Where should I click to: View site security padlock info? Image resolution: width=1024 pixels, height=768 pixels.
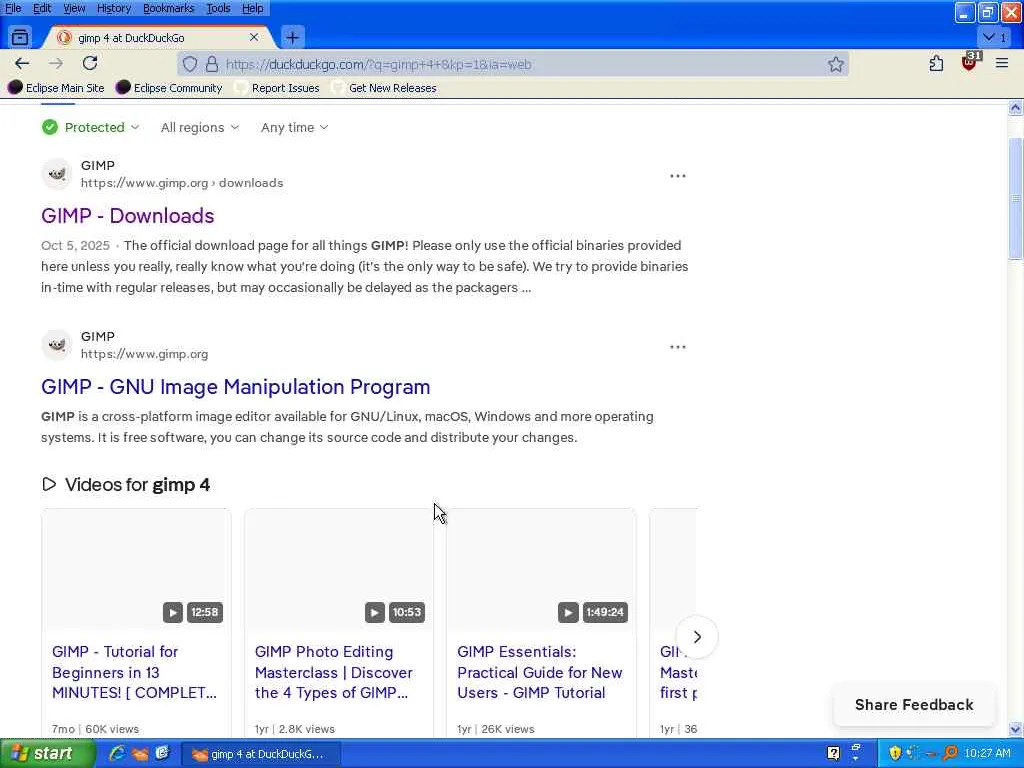212,64
